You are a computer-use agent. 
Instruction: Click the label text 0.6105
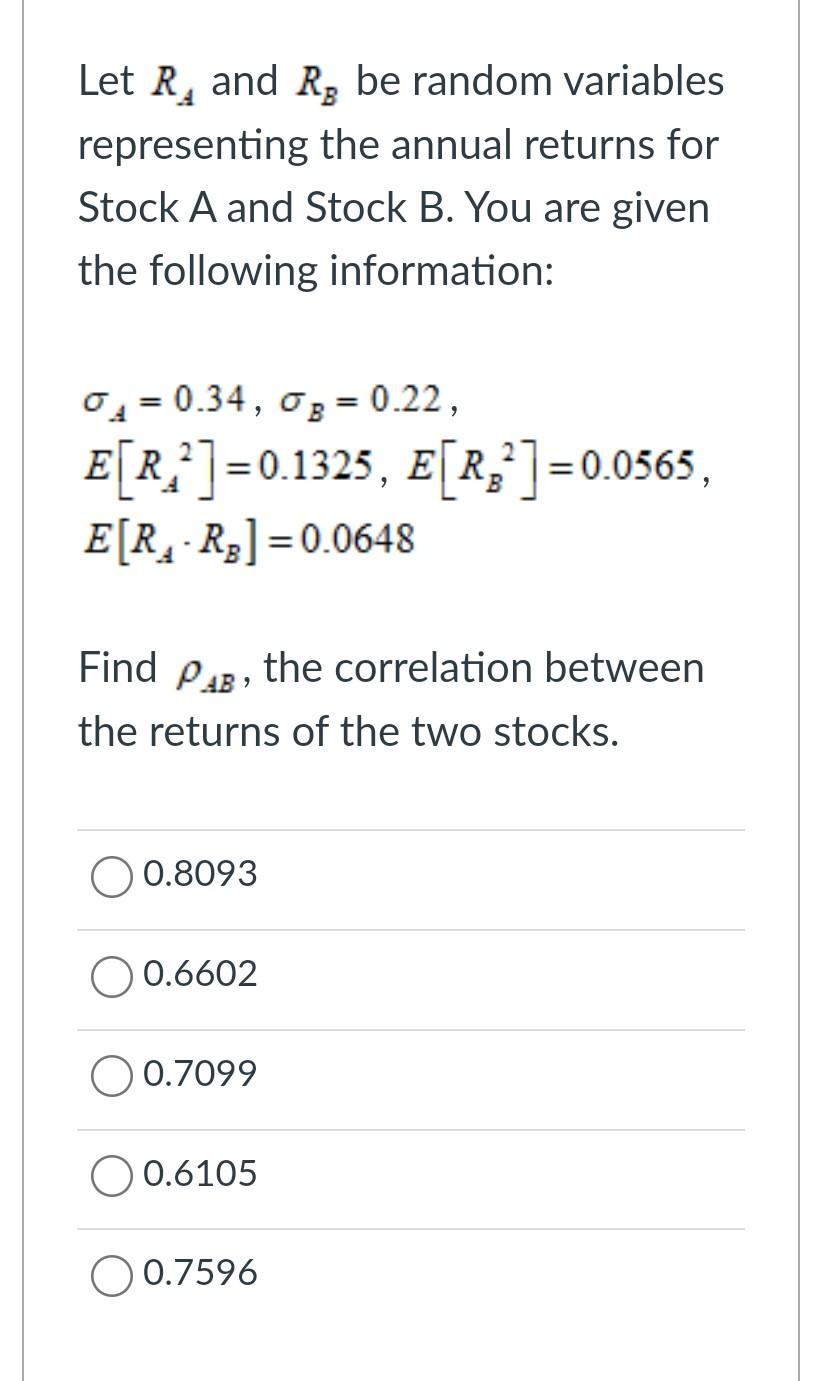pos(200,1174)
